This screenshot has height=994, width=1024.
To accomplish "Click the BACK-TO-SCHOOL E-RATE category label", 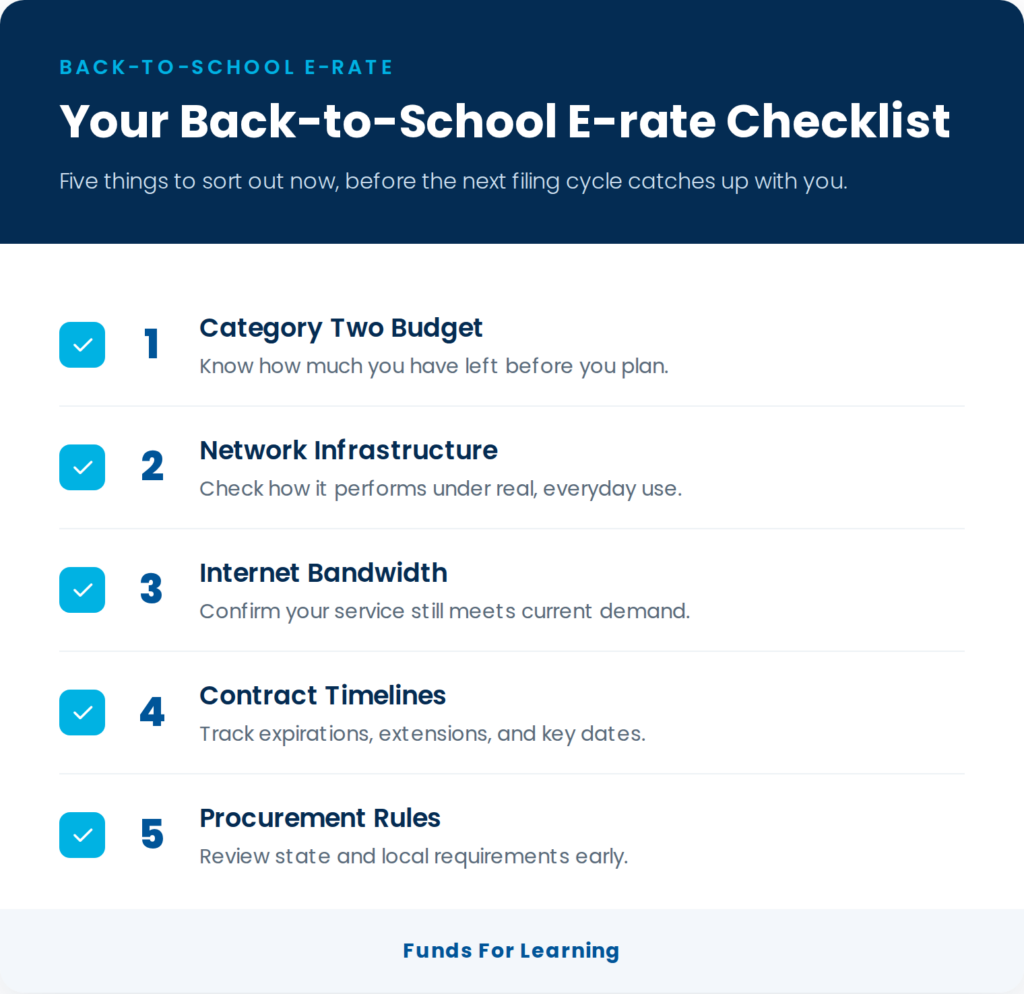I will point(227,67).
